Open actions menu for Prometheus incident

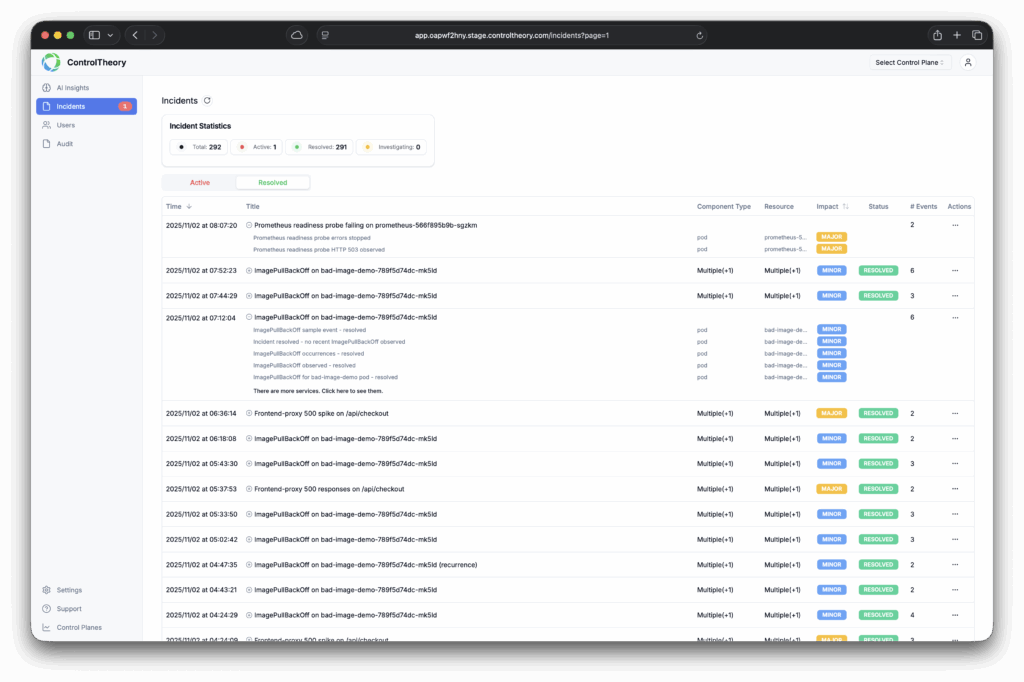955,225
